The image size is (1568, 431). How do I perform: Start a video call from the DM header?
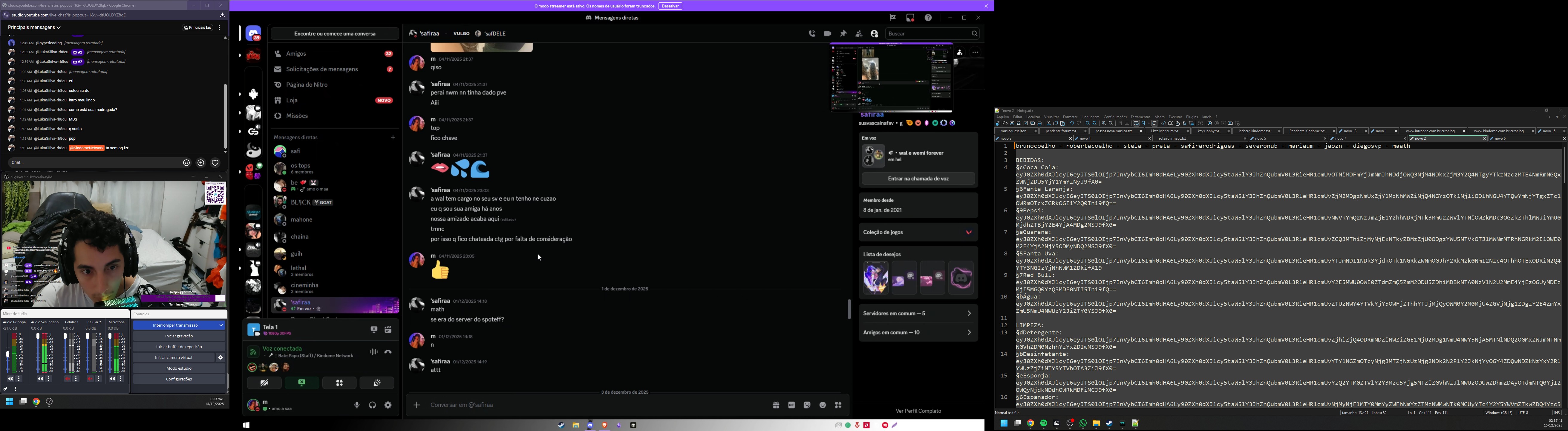(x=828, y=34)
